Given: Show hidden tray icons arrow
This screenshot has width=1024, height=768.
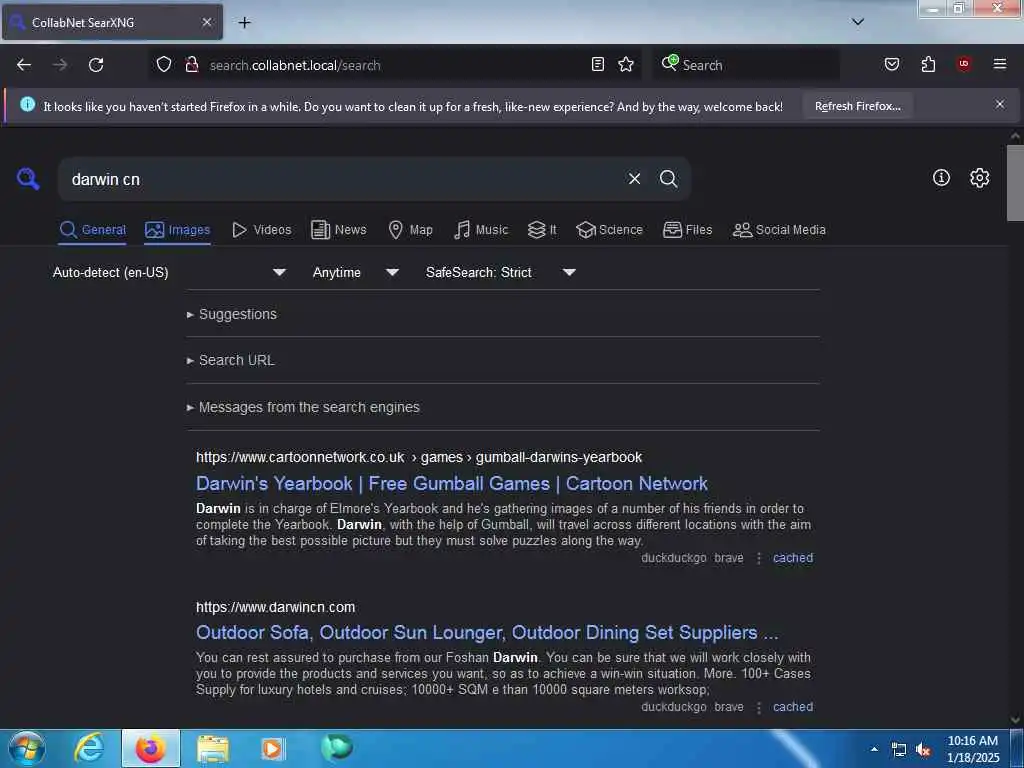Looking at the screenshot, I should (x=874, y=749).
